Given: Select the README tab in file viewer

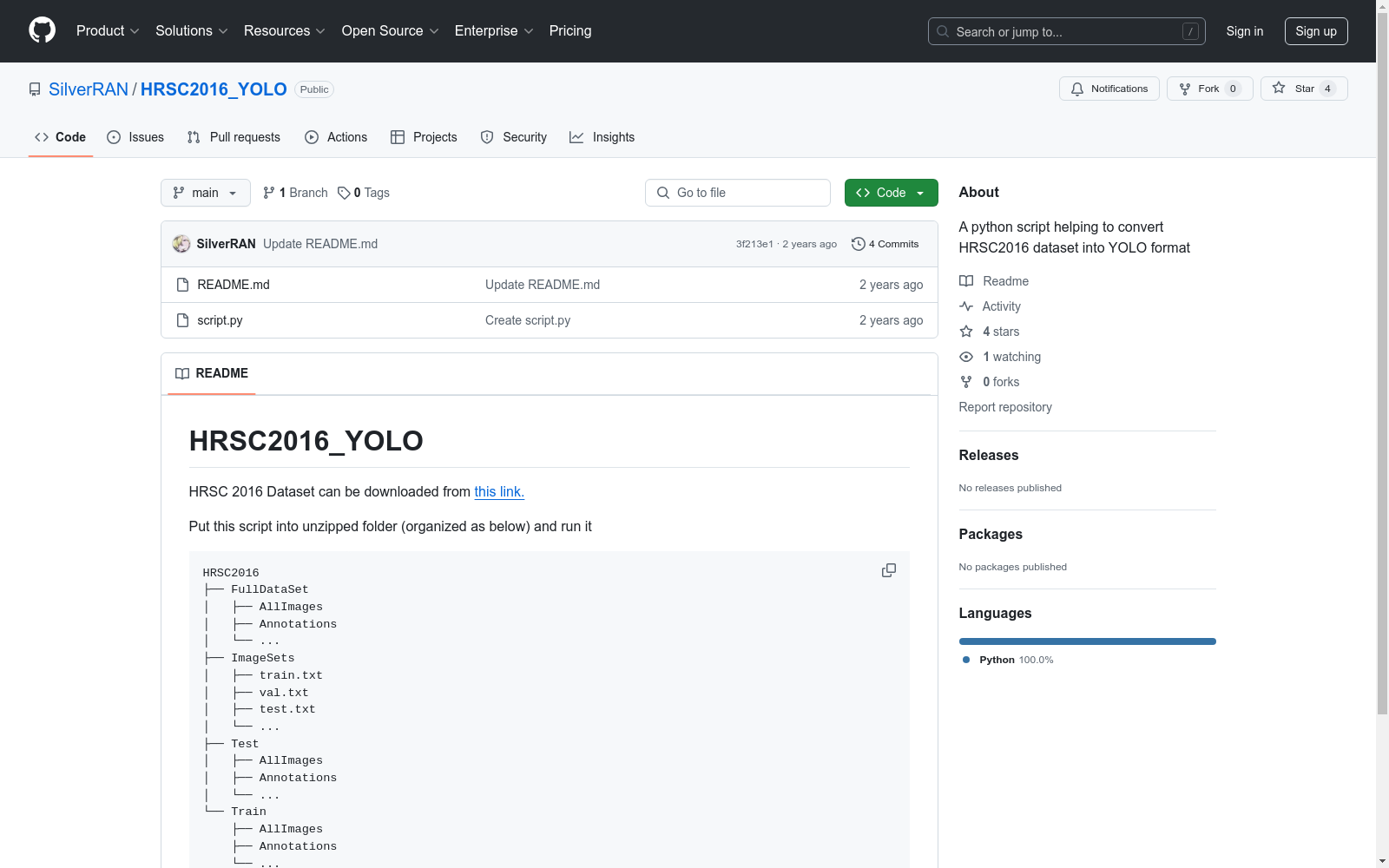Looking at the screenshot, I should 212,373.
